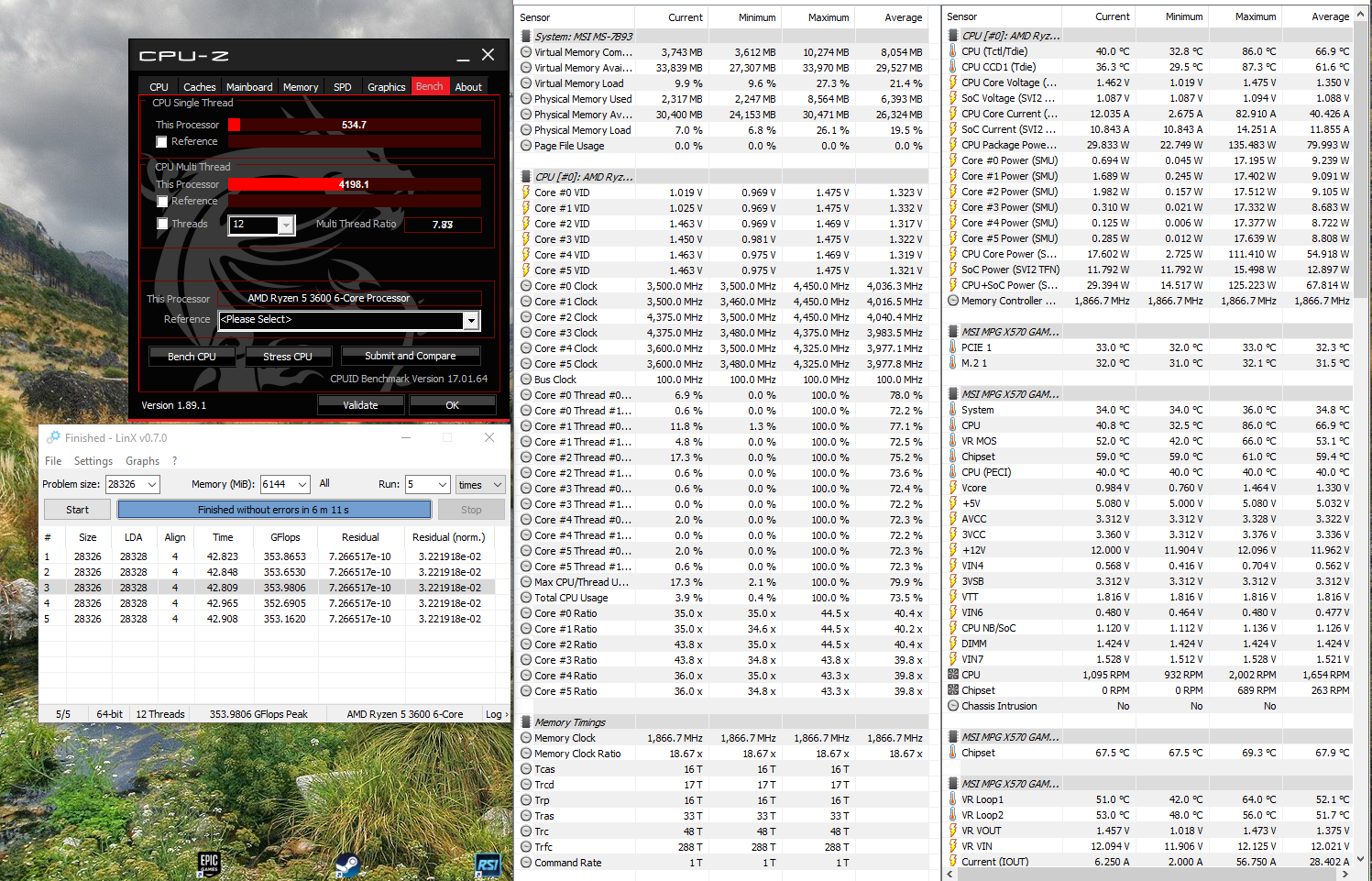Click the lightning icon for CPU Core Voltage
The width and height of the screenshot is (1372, 881).
953,83
